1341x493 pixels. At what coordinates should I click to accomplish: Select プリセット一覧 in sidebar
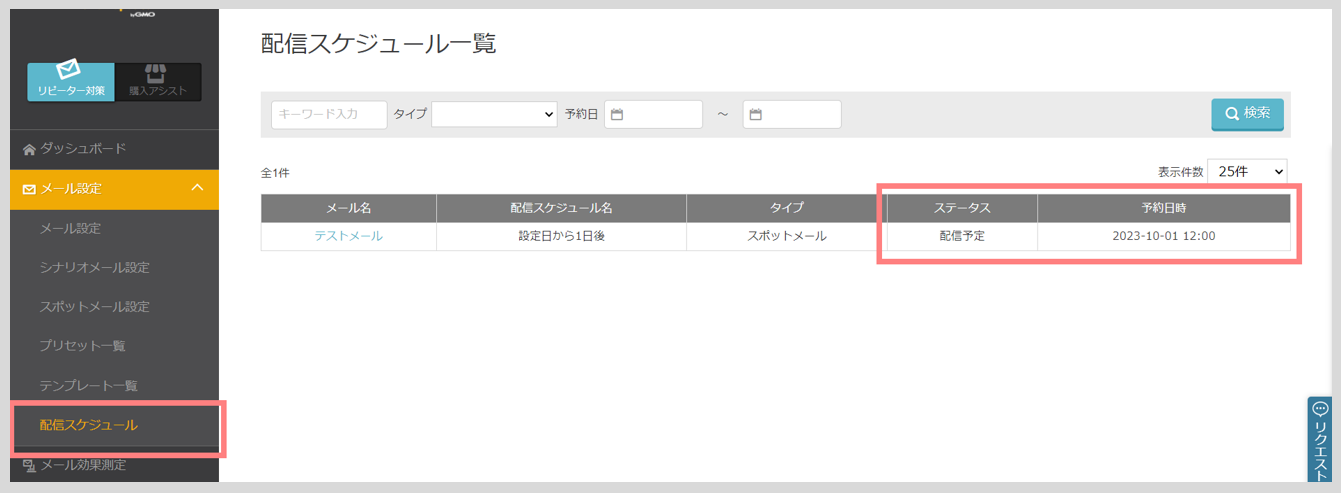tap(82, 345)
